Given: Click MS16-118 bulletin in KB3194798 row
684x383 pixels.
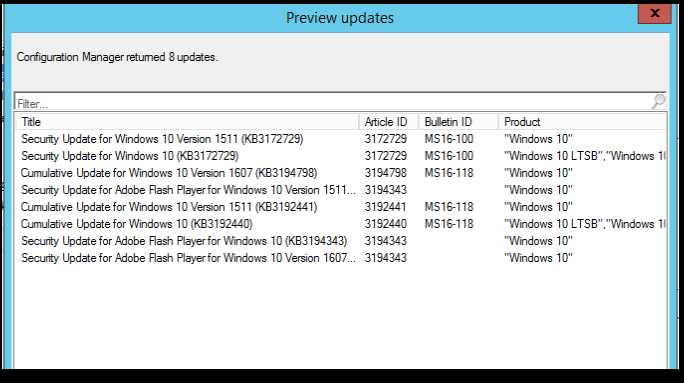Looking at the screenshot, I should tap(449, 173).
